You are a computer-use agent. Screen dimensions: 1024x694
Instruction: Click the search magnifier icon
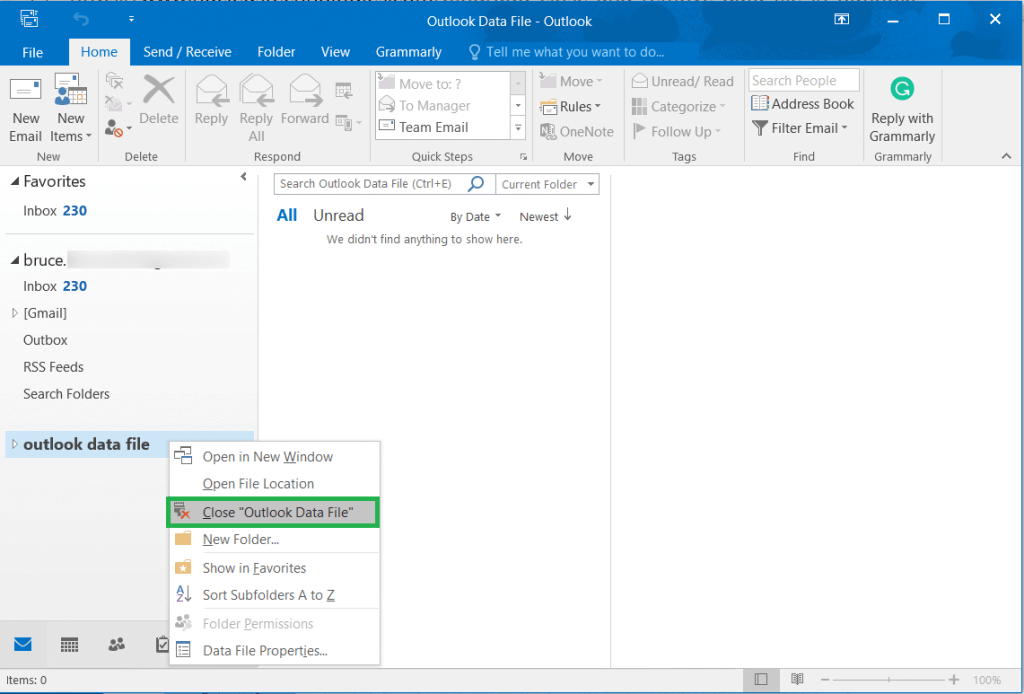tap(476, 184)
